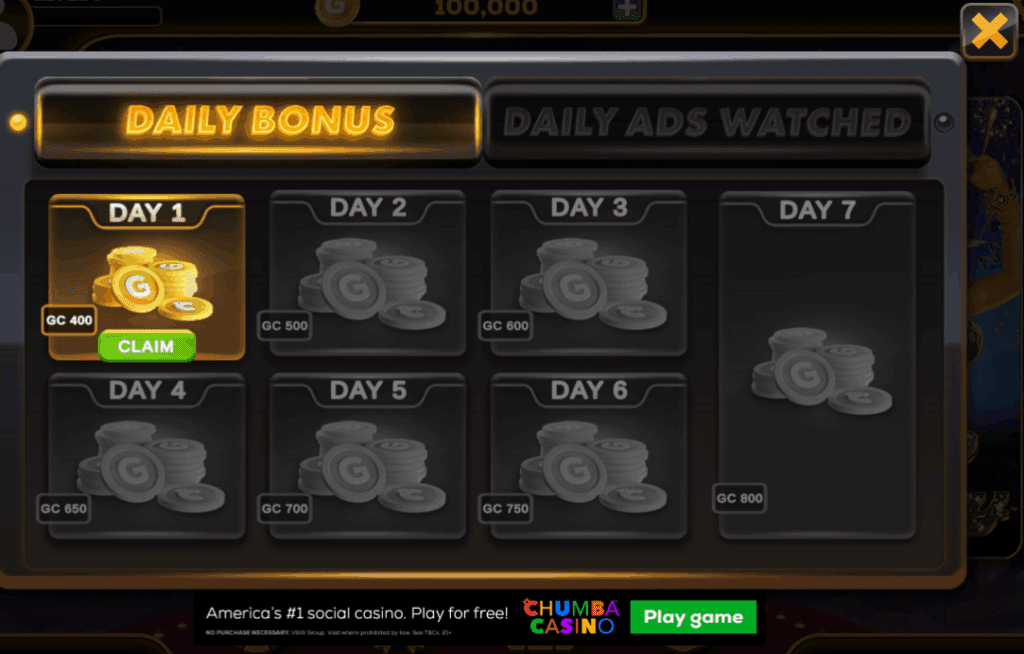Click the Day 5 grey coin stack
1024x654 pixels.
(372, 466)
